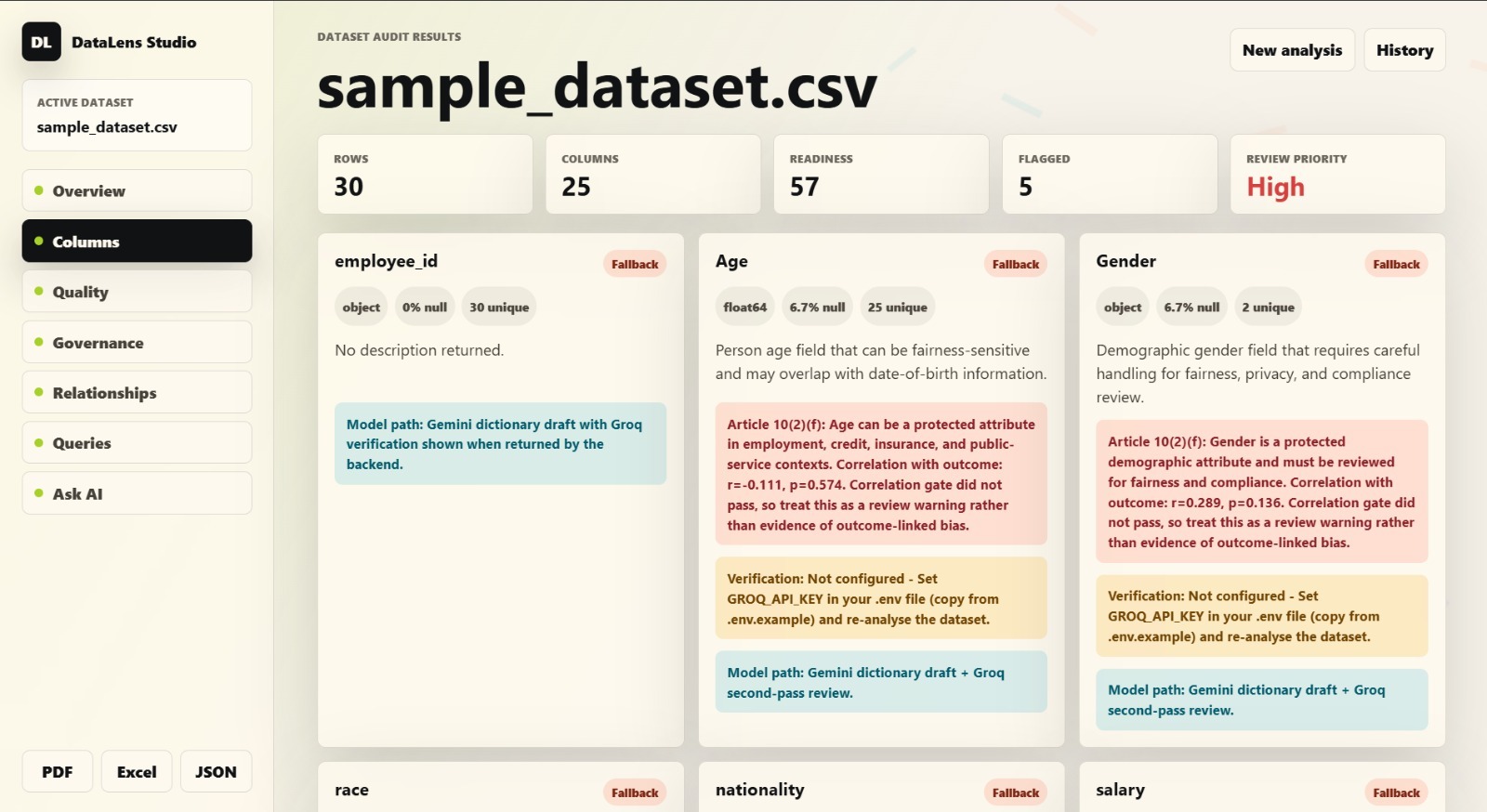Click the Columns 25 stat card
The width and height of the screenshot is (1487, 812).
coord(653,174)
